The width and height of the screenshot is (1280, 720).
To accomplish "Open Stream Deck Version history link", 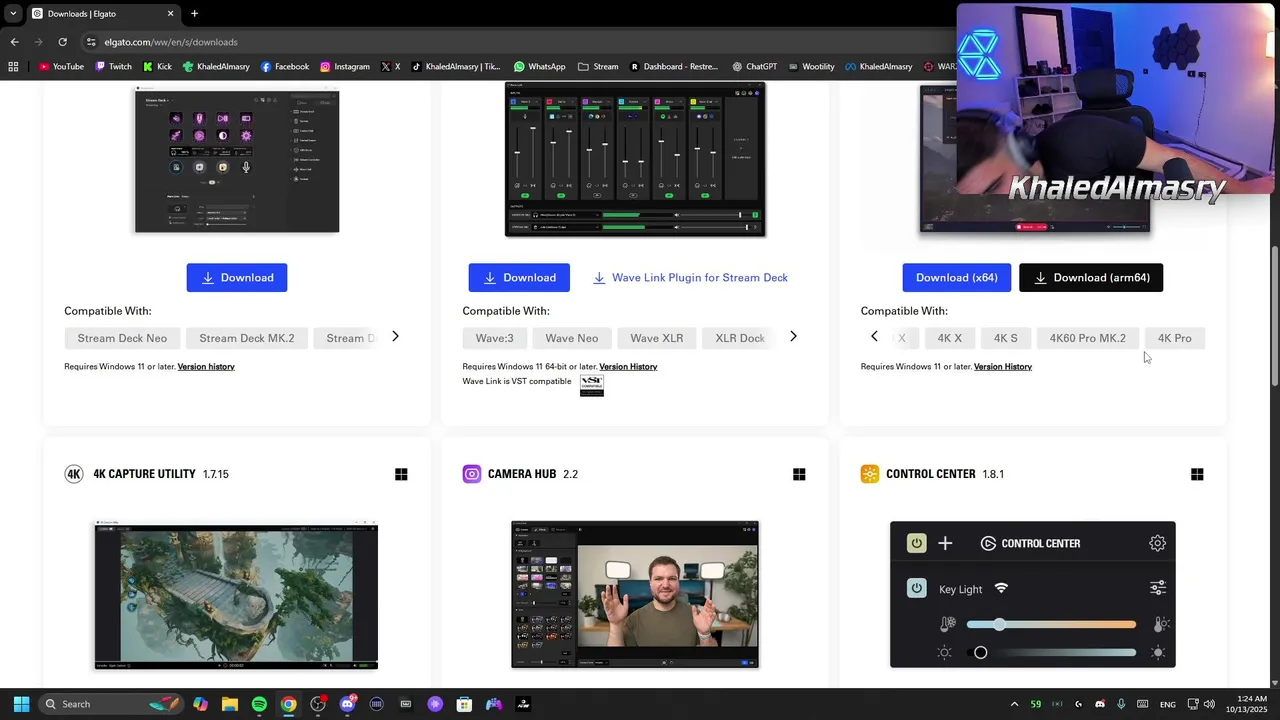I will pyautogui.click(x=206, y=367).
